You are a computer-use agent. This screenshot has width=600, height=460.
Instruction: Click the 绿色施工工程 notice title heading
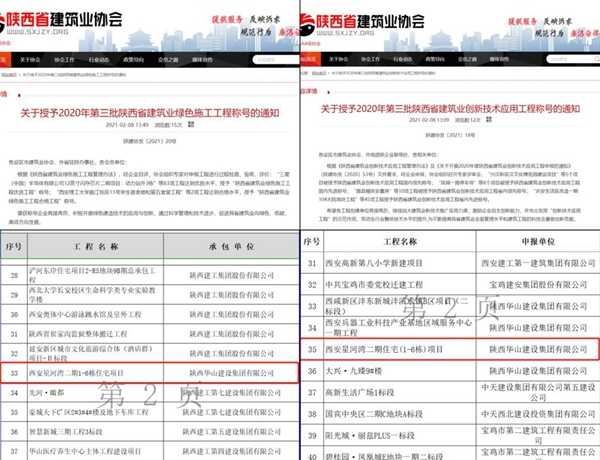[150, 112]
